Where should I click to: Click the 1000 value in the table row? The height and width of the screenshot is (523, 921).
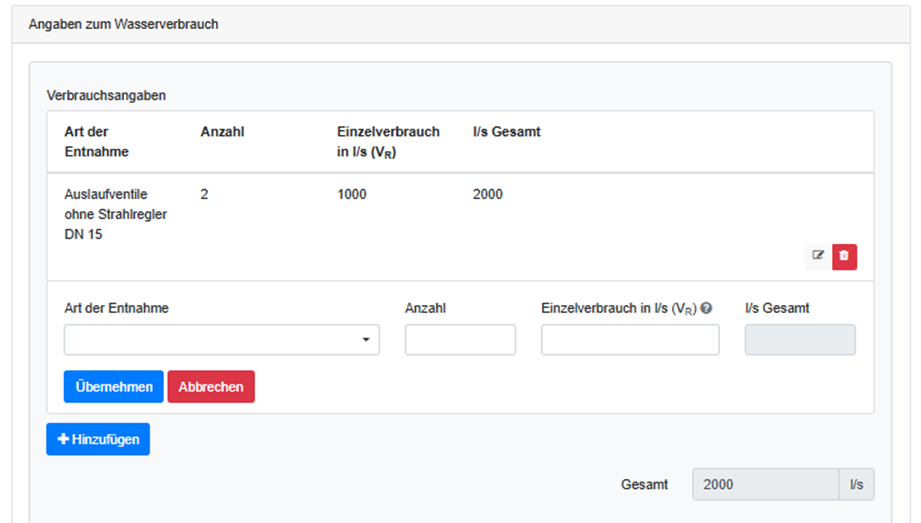pos(352,194)
